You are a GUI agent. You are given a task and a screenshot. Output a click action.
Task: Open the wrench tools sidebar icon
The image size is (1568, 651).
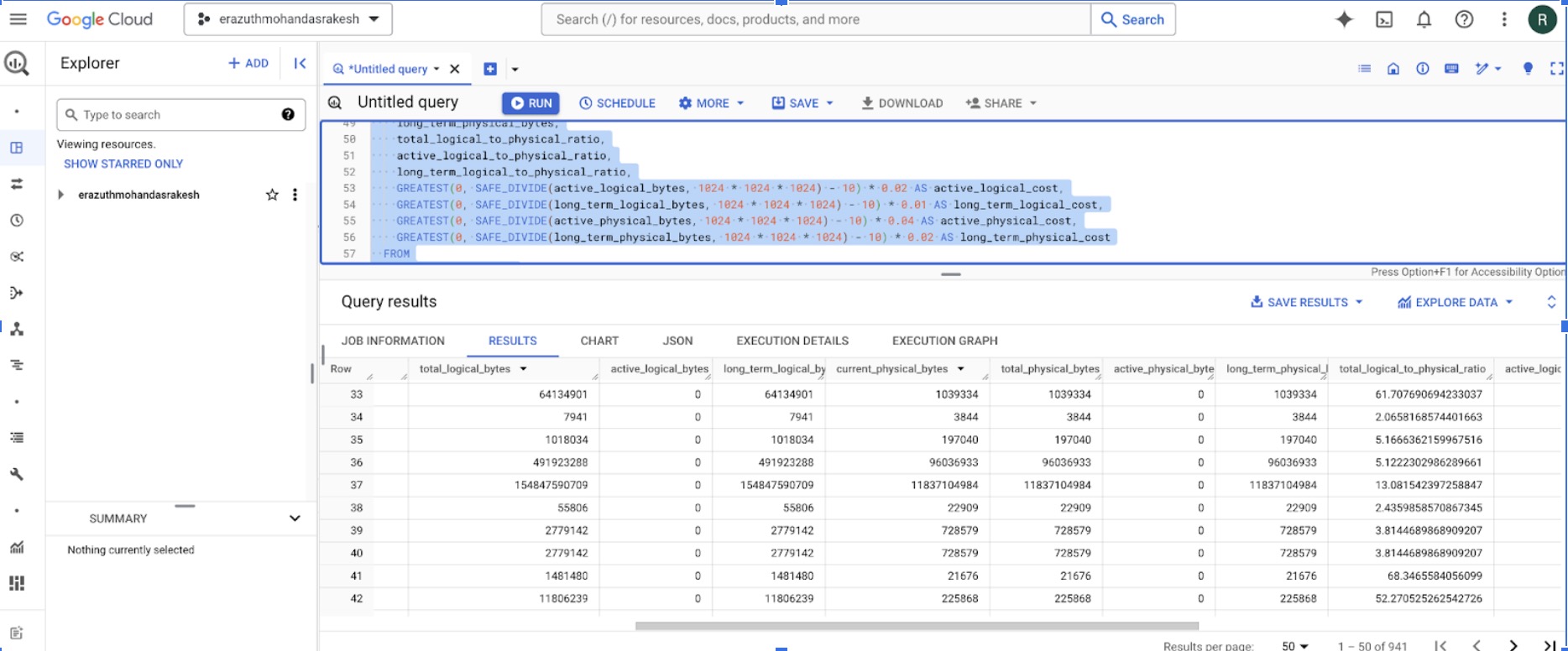pos(17,474)
